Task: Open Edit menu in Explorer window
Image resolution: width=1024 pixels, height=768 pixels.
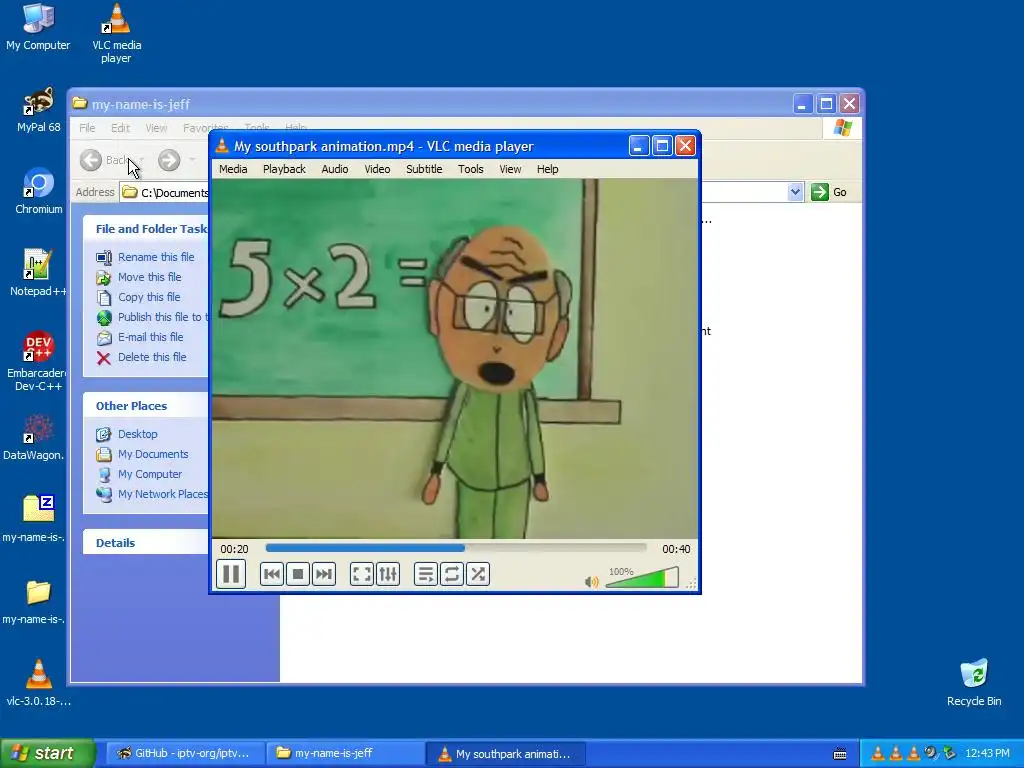Action: click(x=120, y=128)
